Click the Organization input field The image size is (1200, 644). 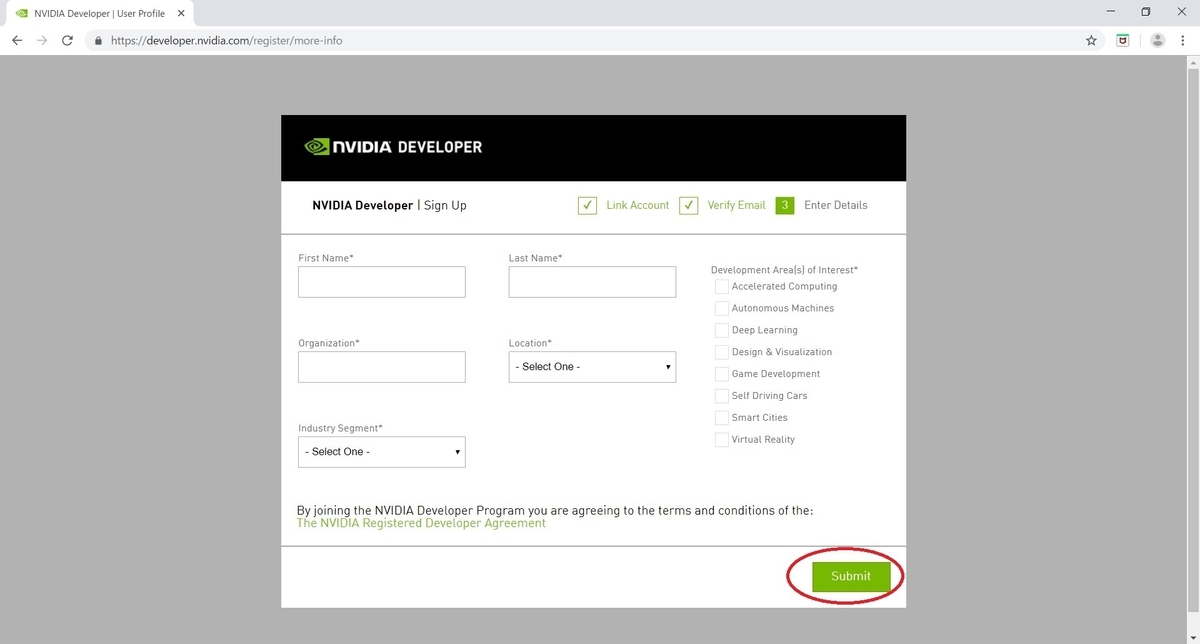pyautogui.click(x=381, y=367)
